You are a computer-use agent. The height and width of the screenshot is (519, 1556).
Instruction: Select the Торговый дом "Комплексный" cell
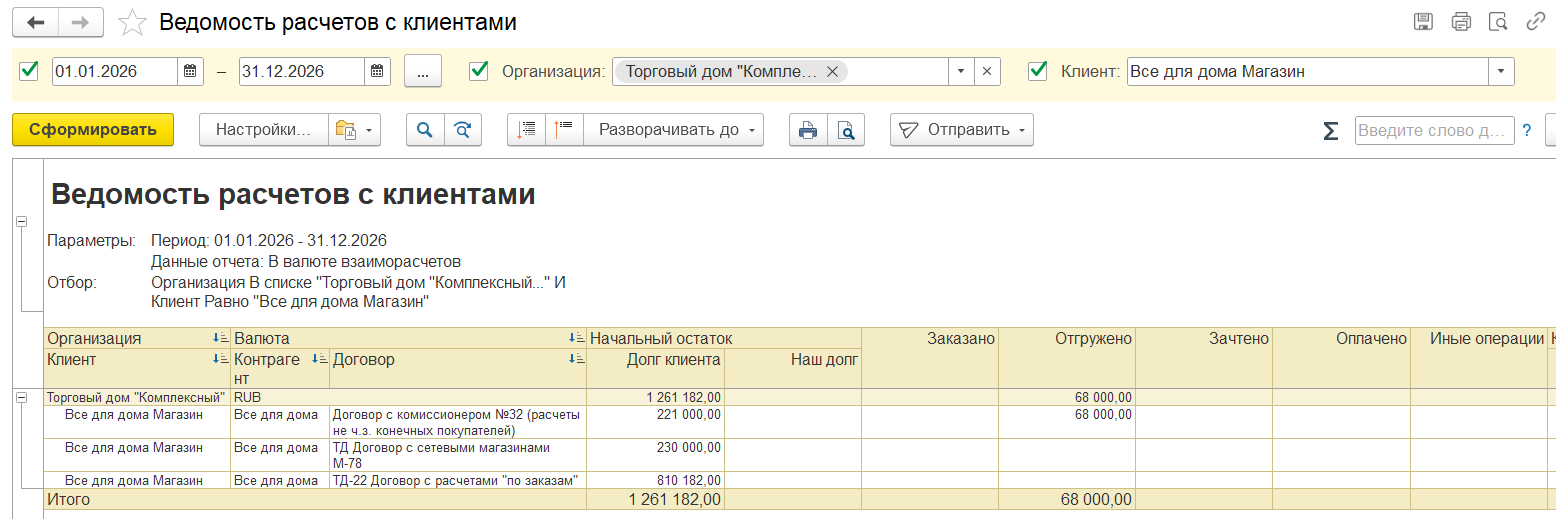click(x=137, y=397)
